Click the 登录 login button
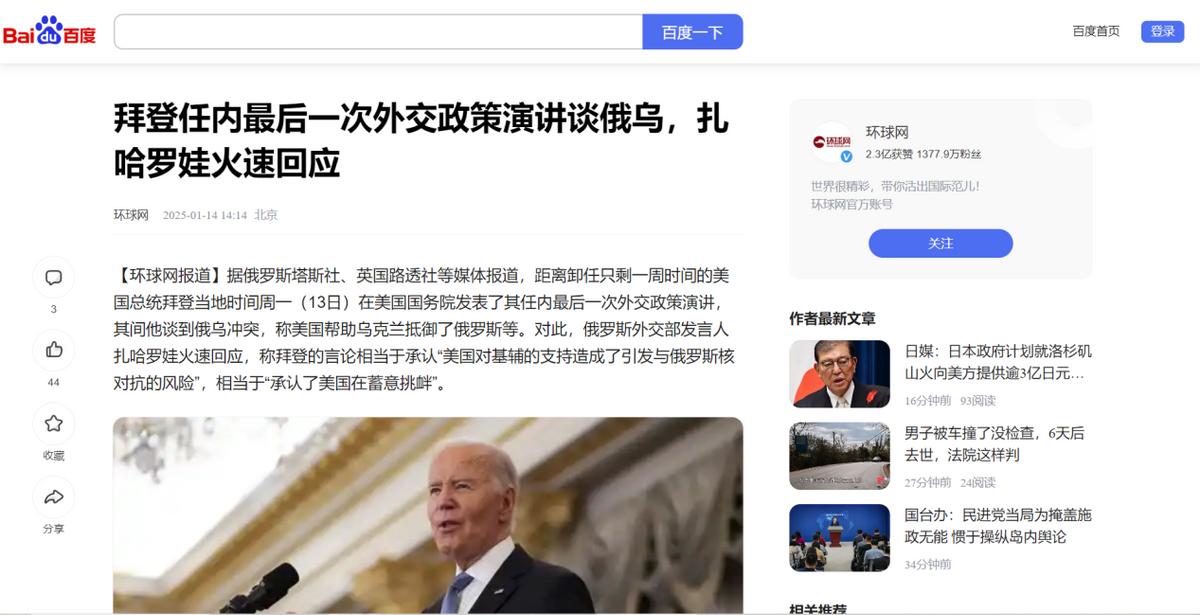 1162,31
